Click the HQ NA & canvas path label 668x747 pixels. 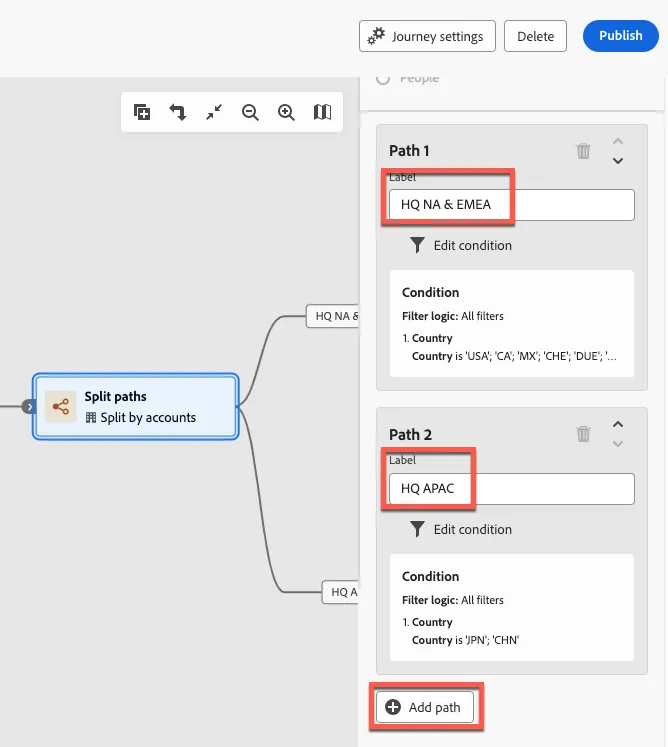[x=333, y=316]
